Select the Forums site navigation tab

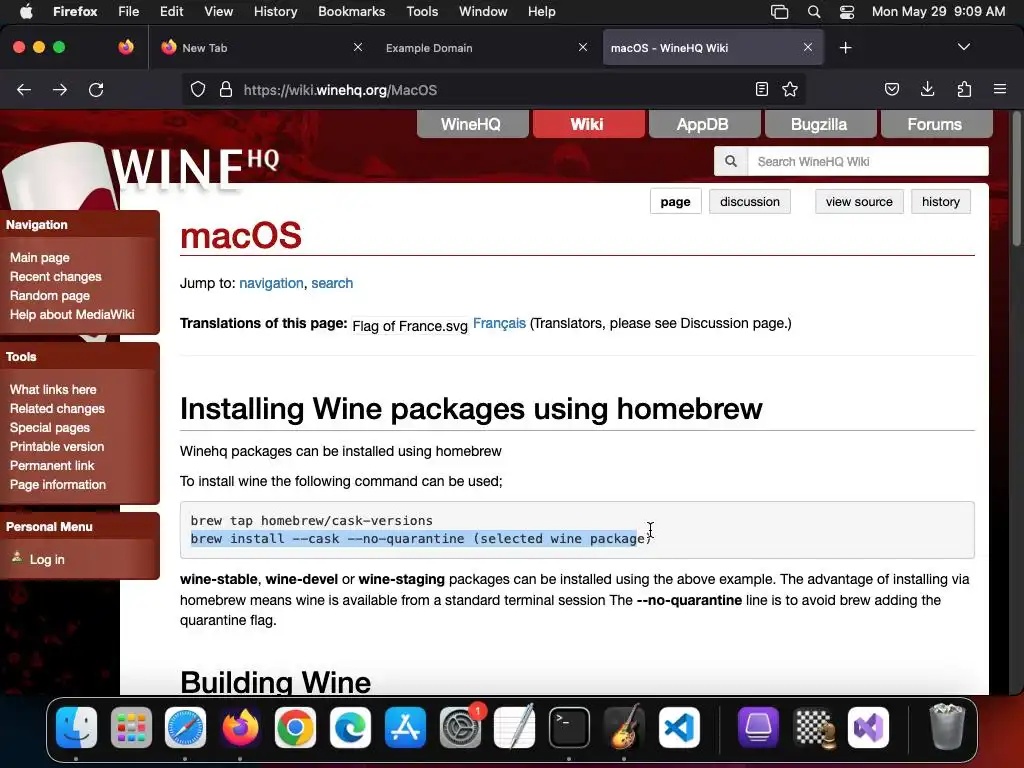(936, 124)
